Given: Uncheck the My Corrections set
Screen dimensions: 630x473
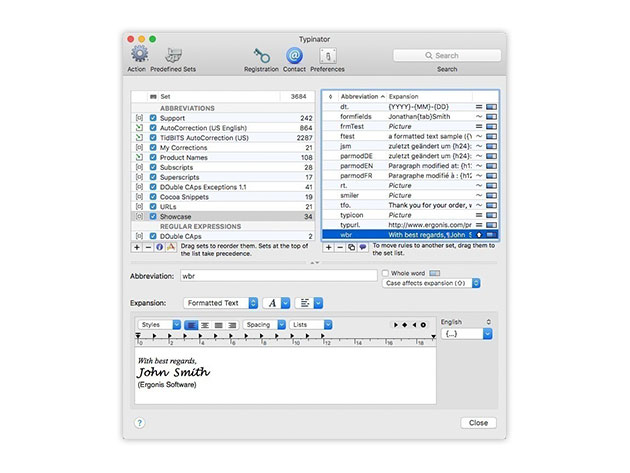Looking at the screenshot, I should (153, 147).
